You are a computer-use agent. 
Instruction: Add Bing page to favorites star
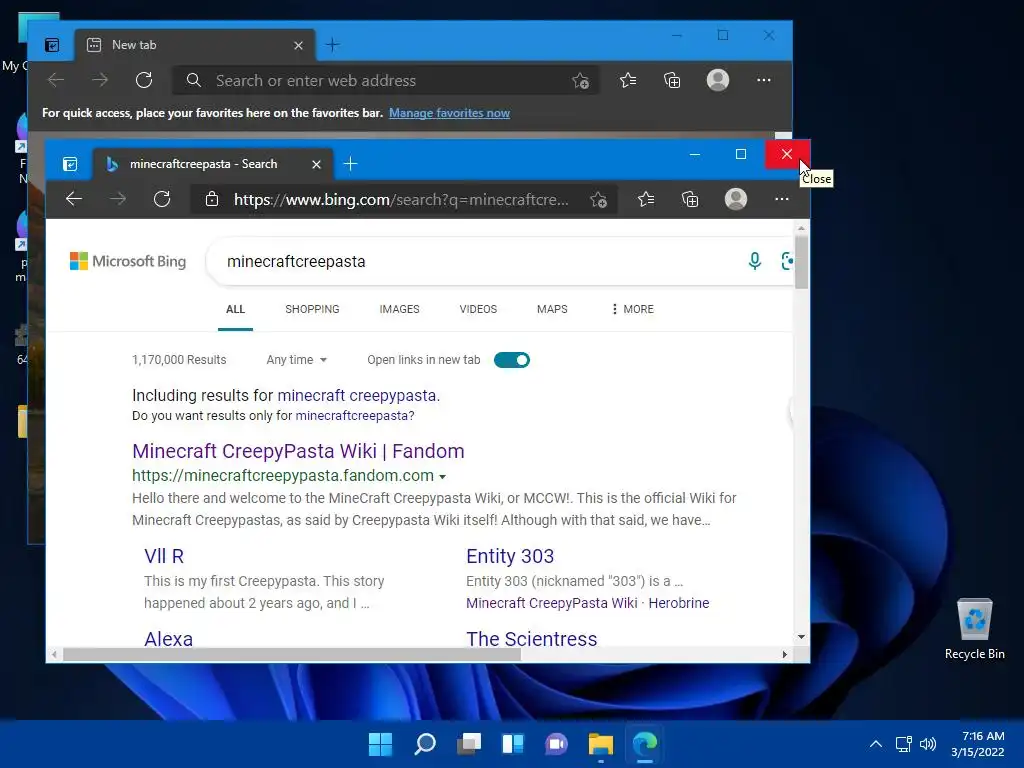598,200
